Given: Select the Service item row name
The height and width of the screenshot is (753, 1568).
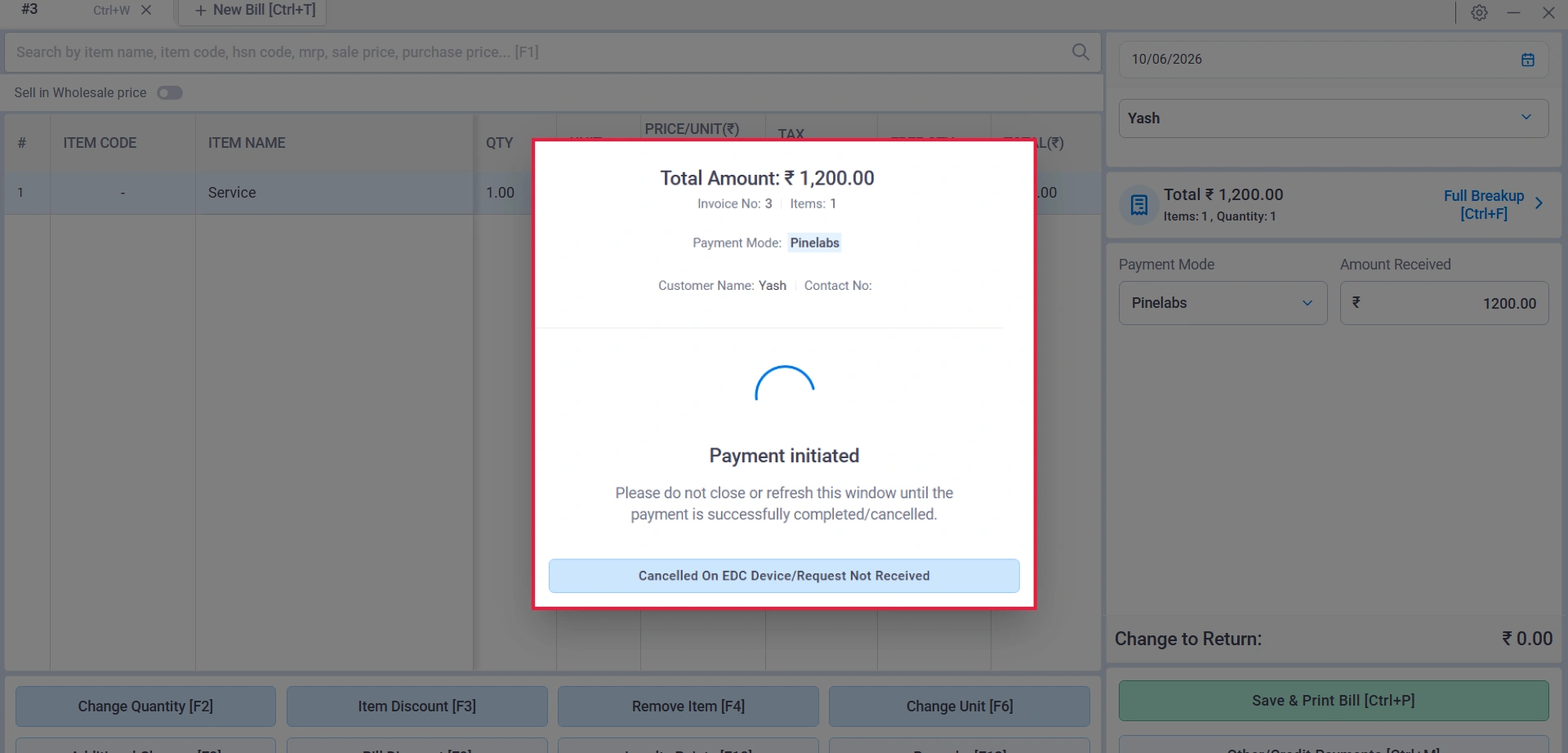Looking at the screenshot, I should [x=232, y=193].
